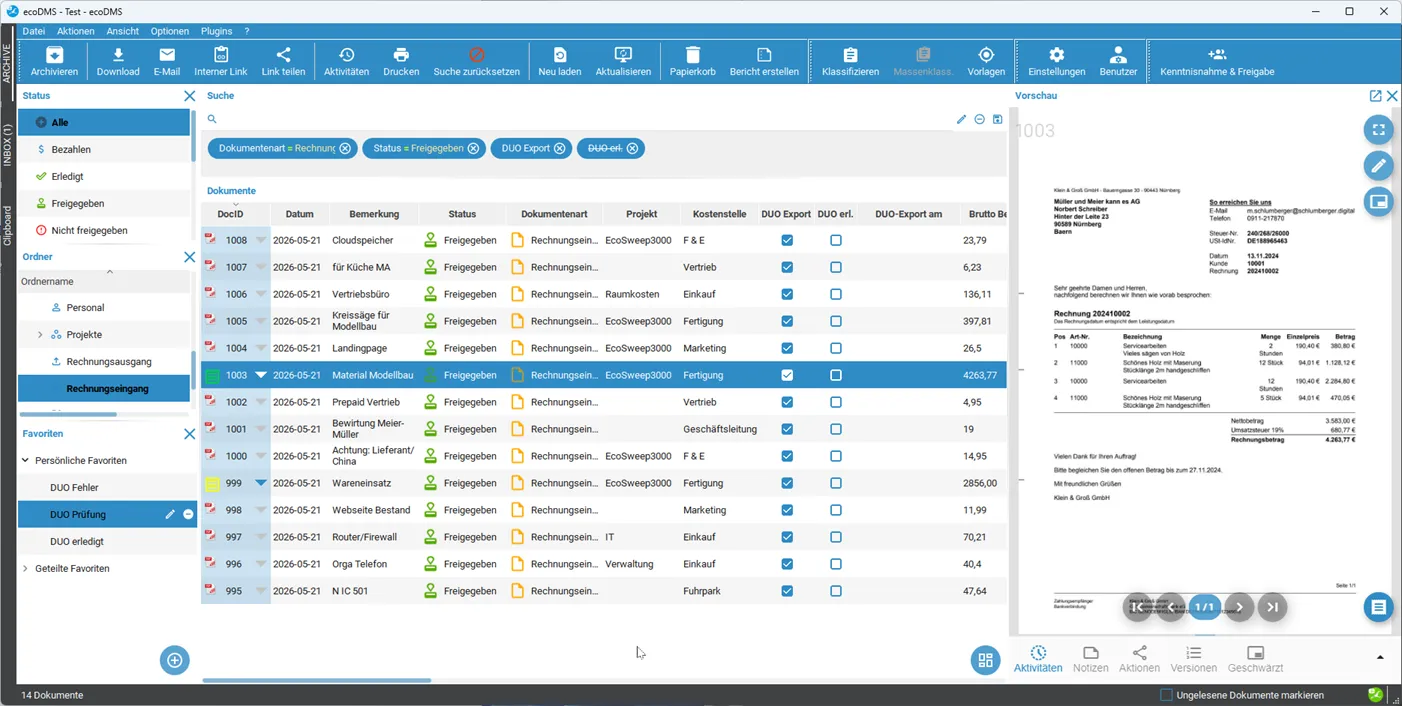The width and height of the screenshot is (1402, 706).
Task: Expand the bottom preview panel arrow
Action: [1380, 658]
